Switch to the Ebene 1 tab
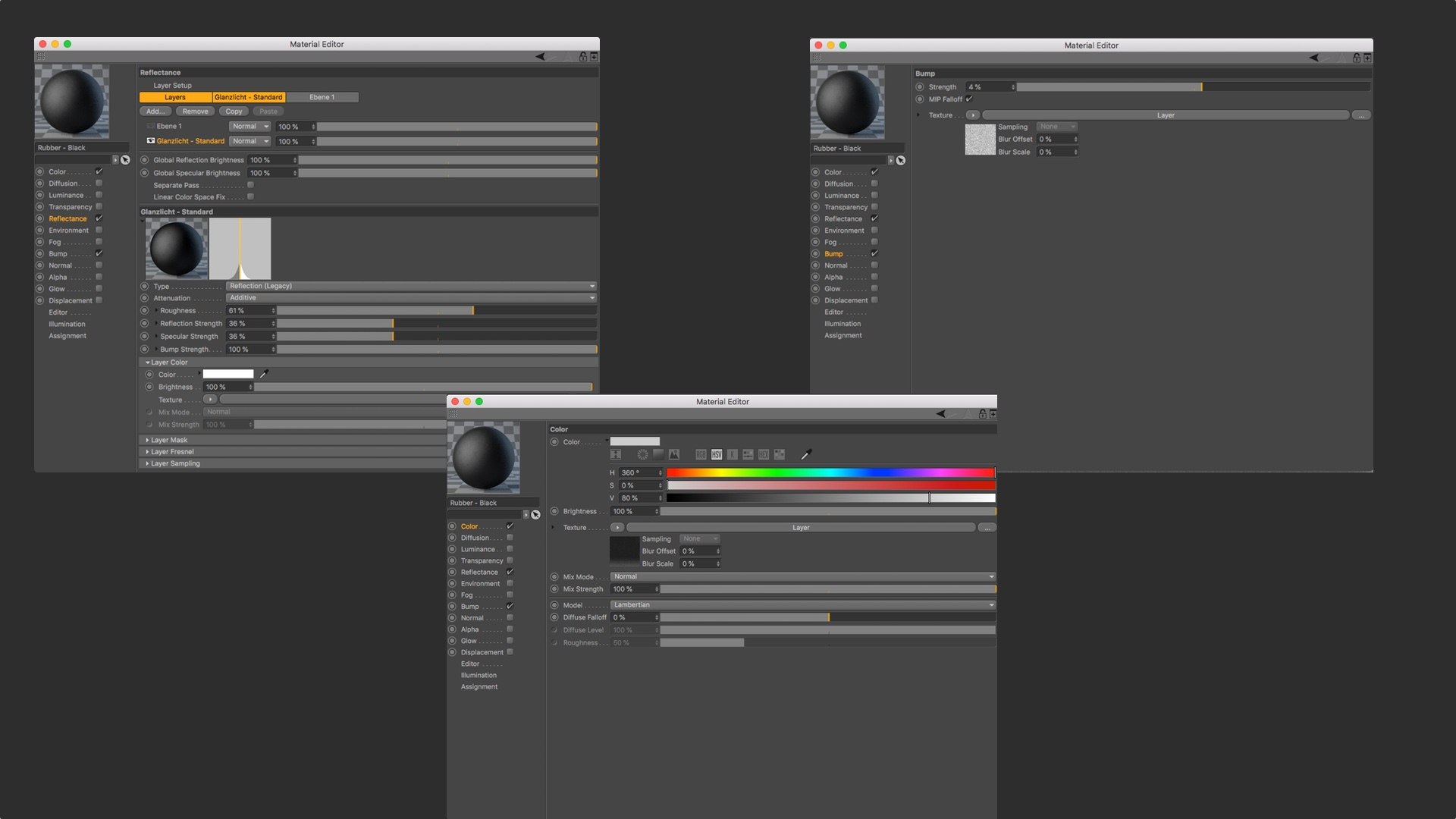This screenshot has width=1456, height=819. (322, 97)
